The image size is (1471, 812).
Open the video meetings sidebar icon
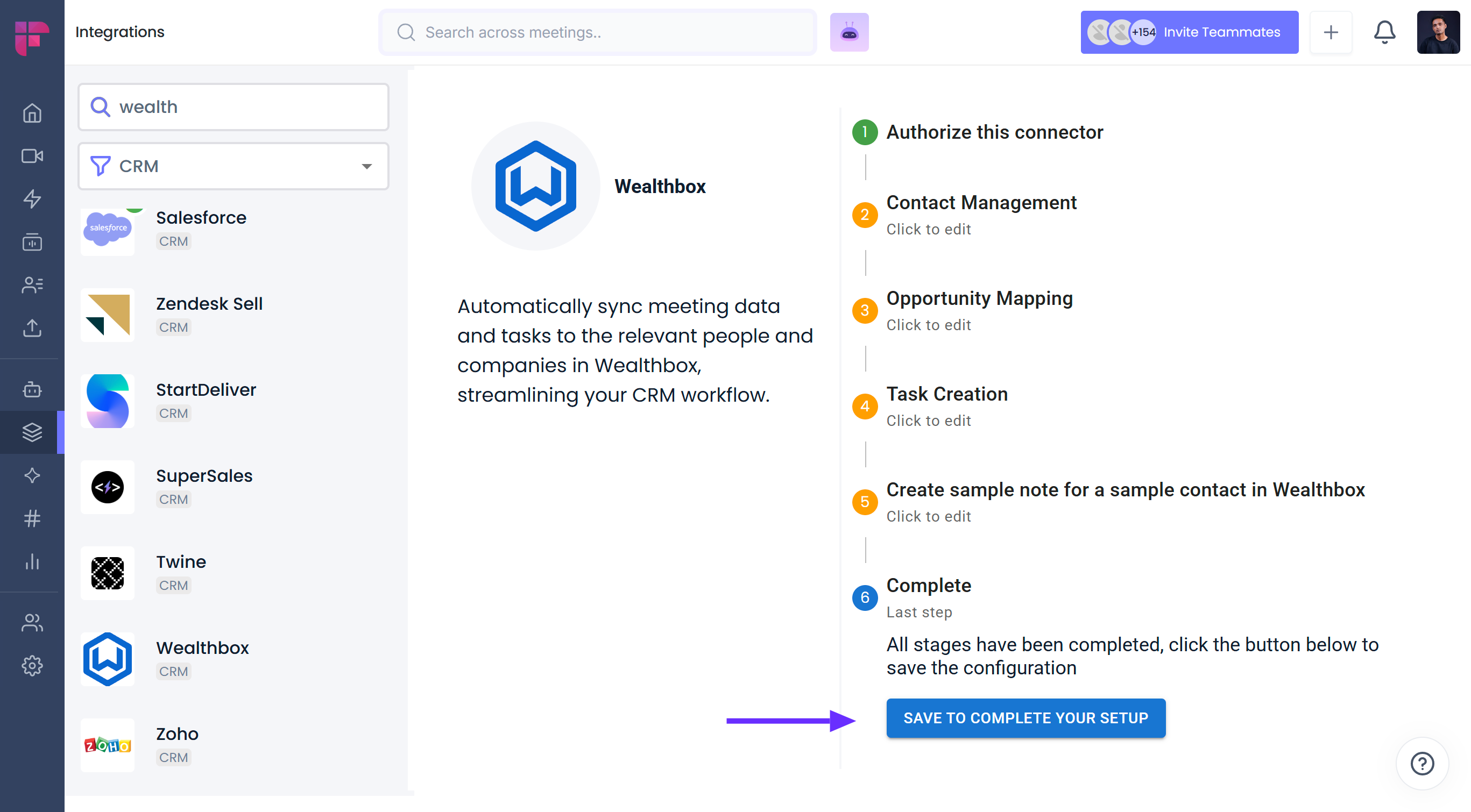[32, 156]
